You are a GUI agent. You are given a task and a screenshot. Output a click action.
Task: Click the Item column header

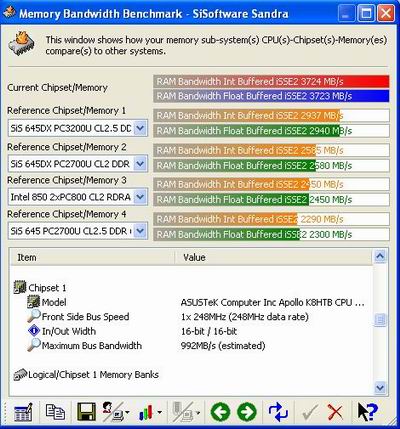pos(92,257)
